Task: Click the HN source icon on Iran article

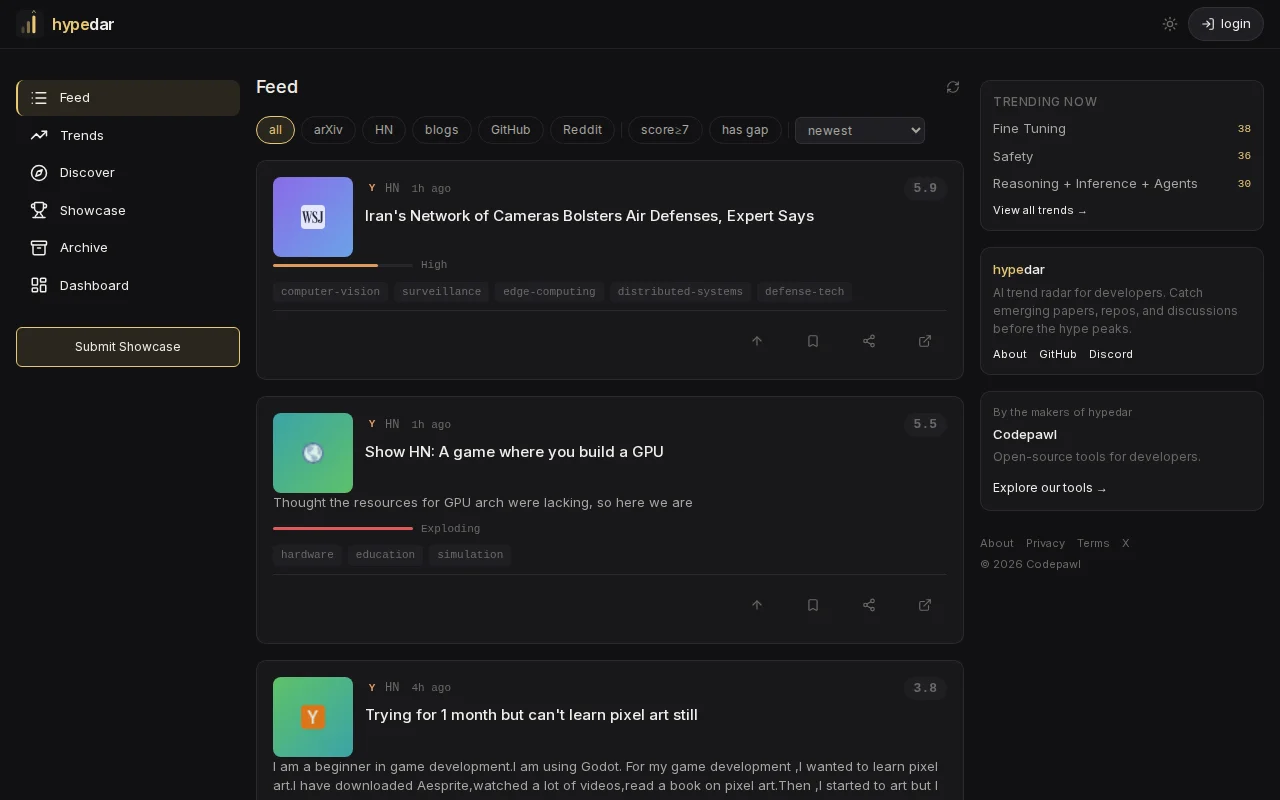Action: click(x=372, y=188)
